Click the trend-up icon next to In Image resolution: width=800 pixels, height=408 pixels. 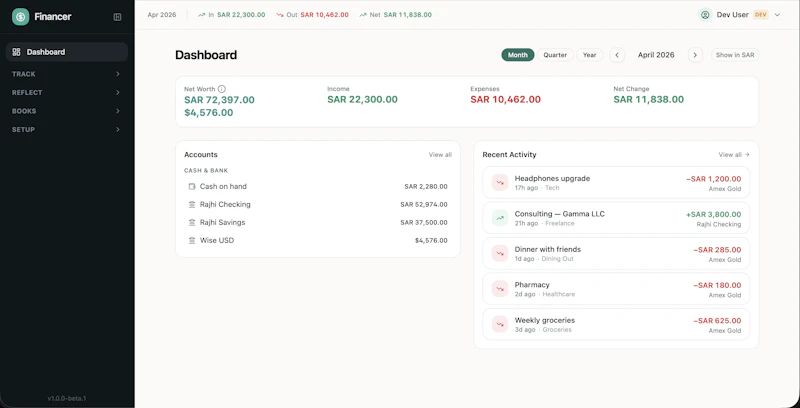point(202,15)
